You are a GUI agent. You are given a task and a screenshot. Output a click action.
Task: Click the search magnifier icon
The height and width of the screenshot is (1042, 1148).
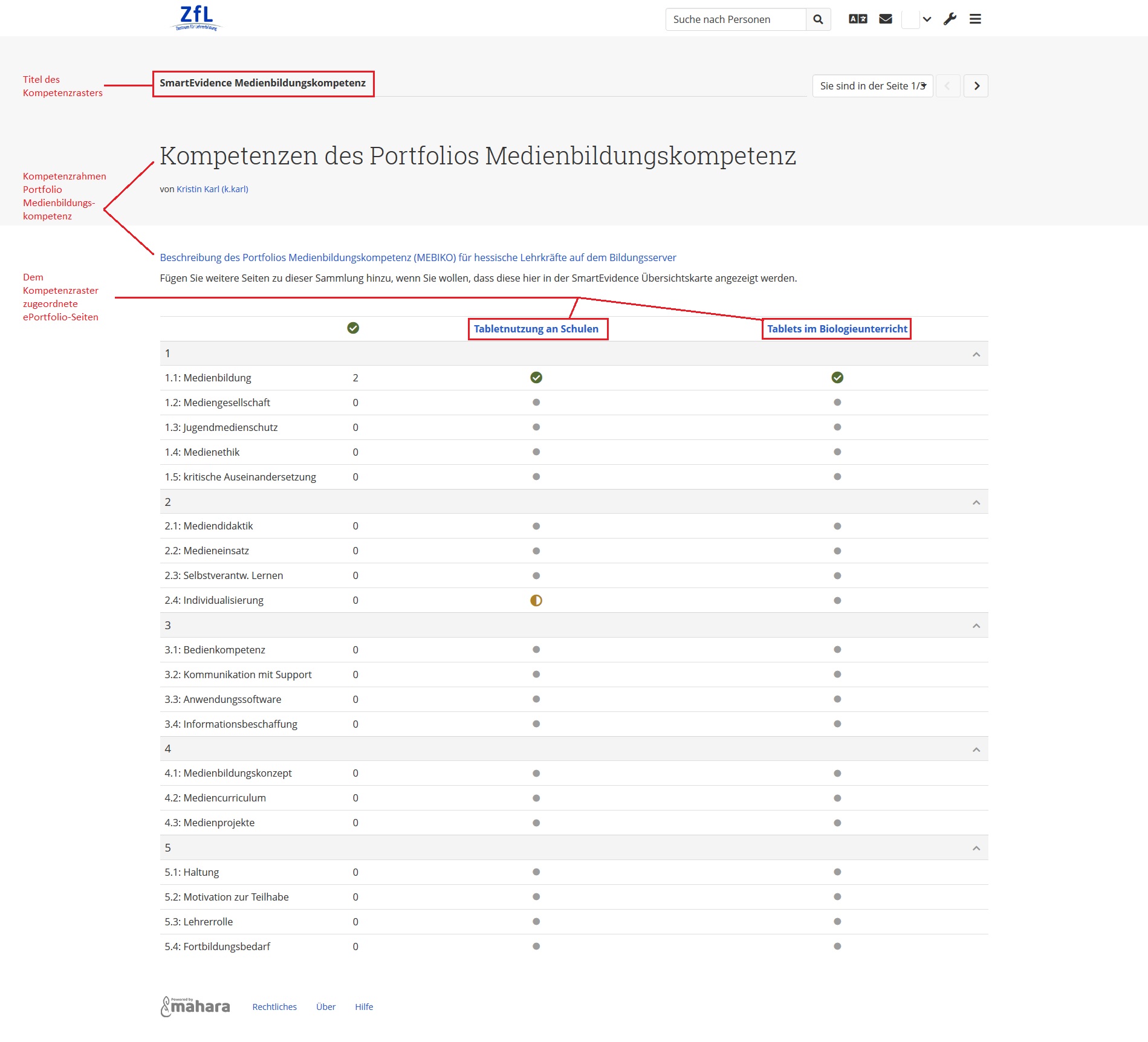tap(818, 19)
